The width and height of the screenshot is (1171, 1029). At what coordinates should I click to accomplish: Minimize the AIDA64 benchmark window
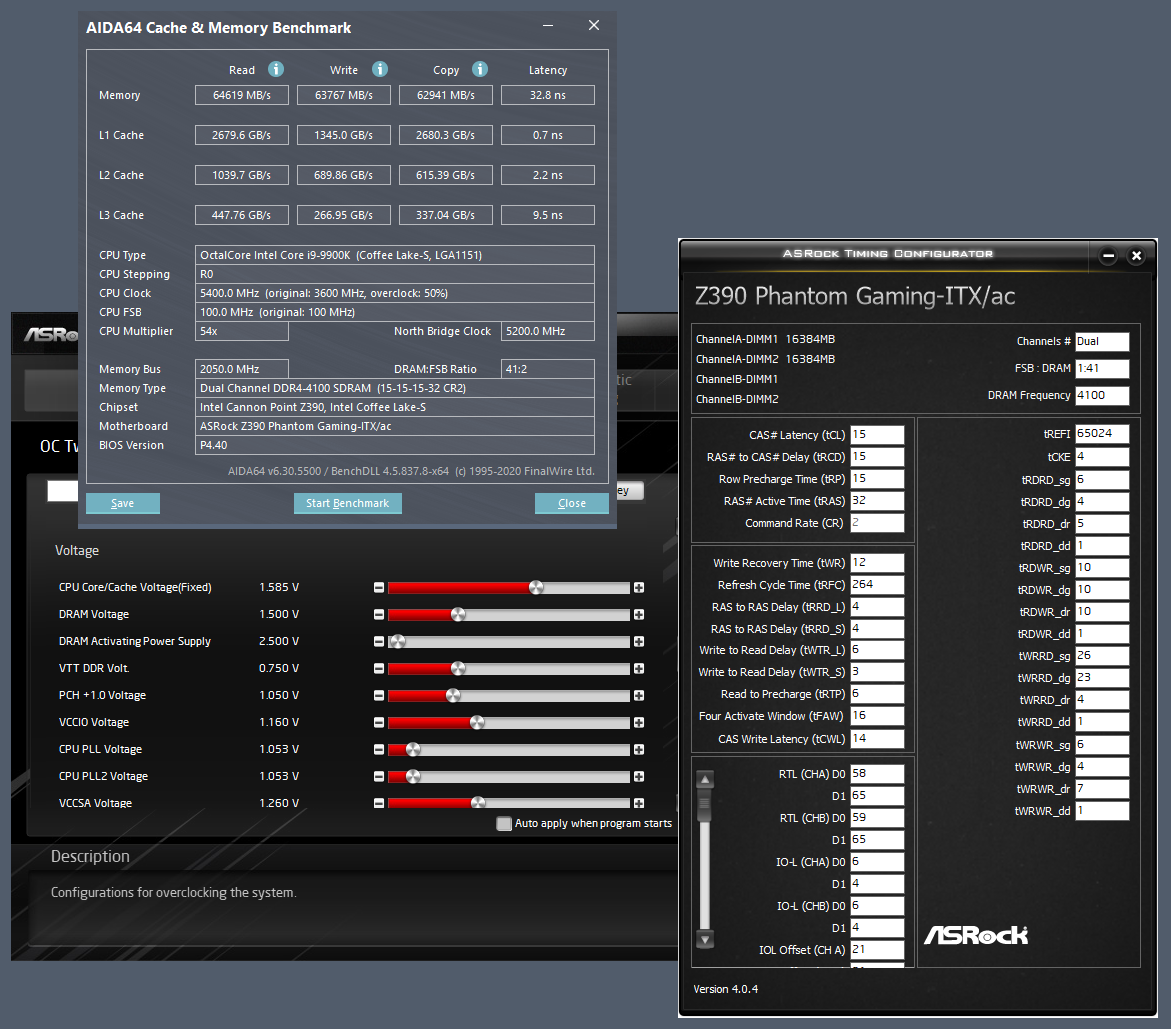[x=548, y=25]
